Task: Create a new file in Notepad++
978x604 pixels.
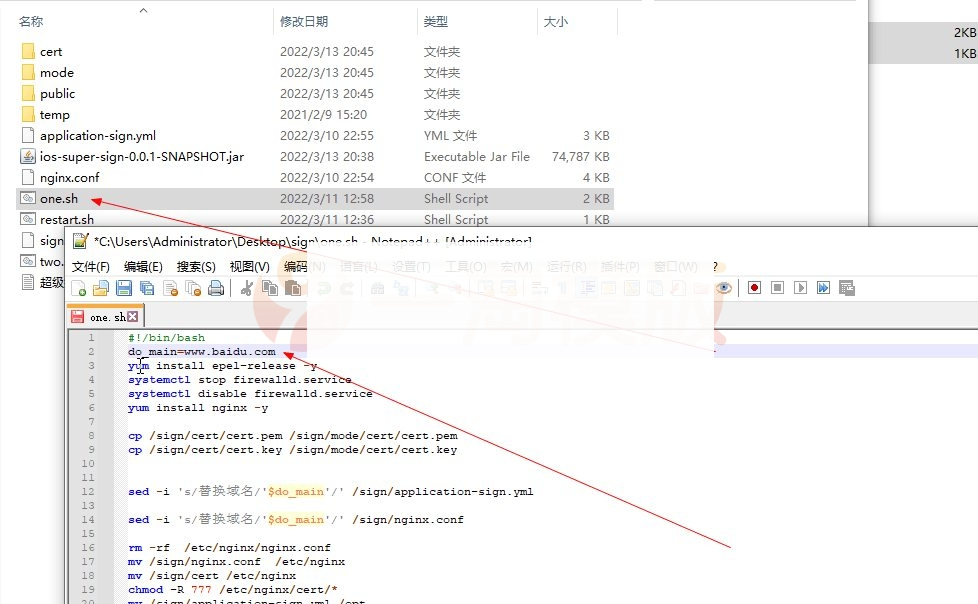Action: point(81,288)
